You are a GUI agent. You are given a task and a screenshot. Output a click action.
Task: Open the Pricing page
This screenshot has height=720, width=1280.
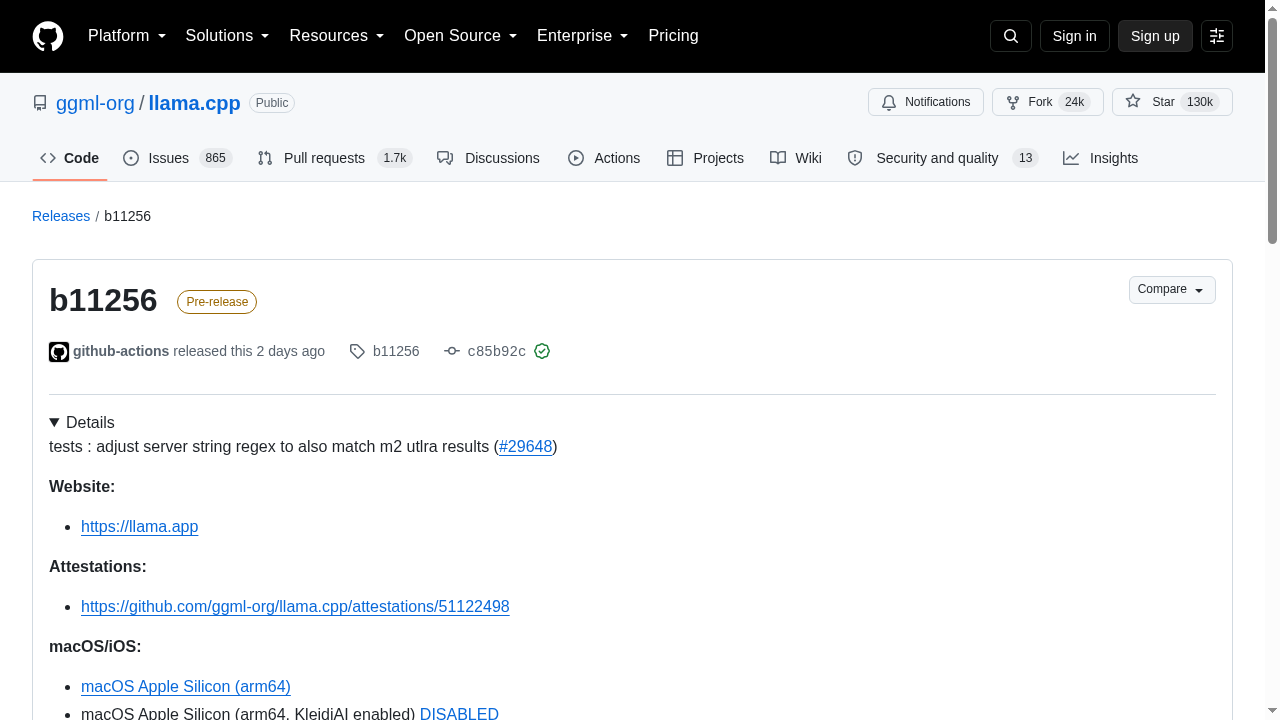[673, 36]
